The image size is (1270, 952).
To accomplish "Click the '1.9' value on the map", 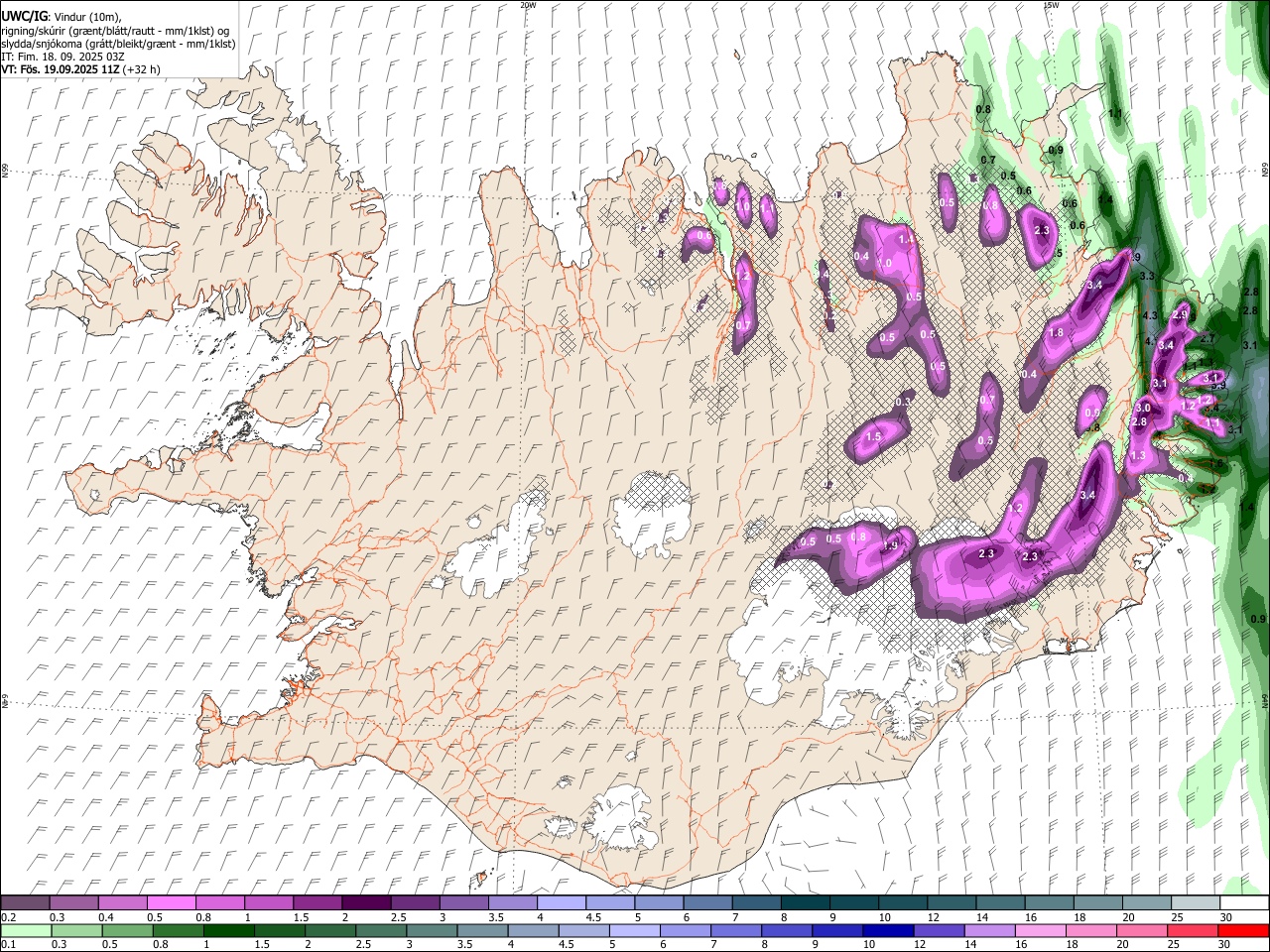I will pos(890,544).
